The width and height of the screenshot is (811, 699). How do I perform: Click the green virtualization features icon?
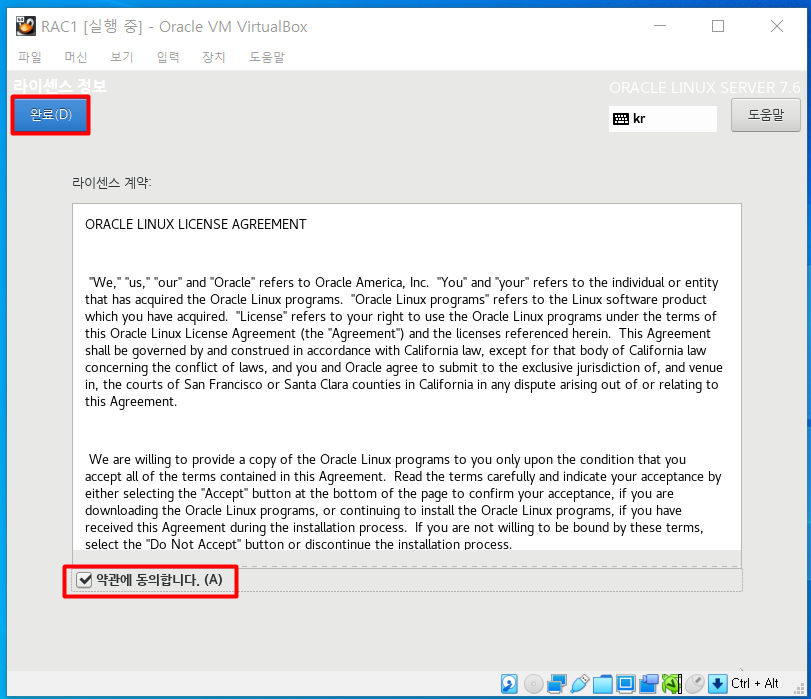click(671, 683)
